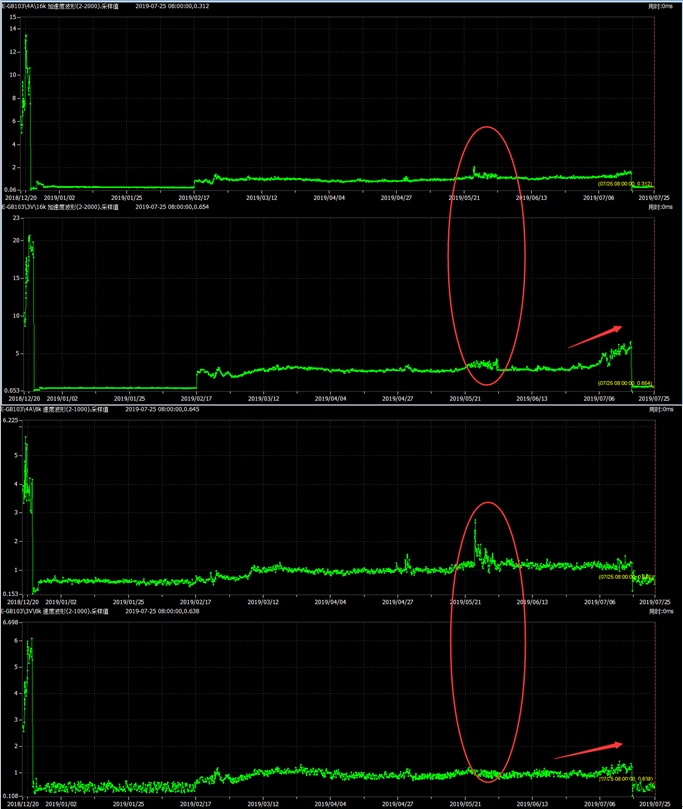The image size is (683, 809).
Task: Click the 用时:0ms label above top chart
Action: click(661, 6)
